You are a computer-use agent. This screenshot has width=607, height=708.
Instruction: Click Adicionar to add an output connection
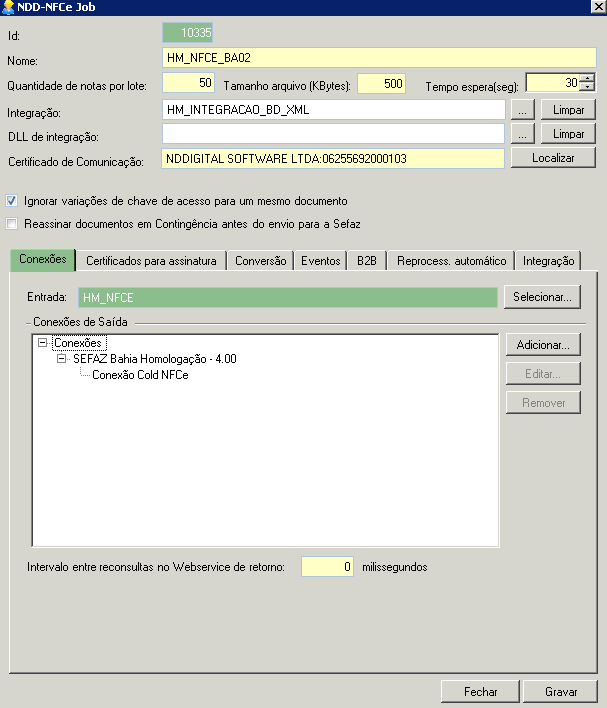click(542, 345)
